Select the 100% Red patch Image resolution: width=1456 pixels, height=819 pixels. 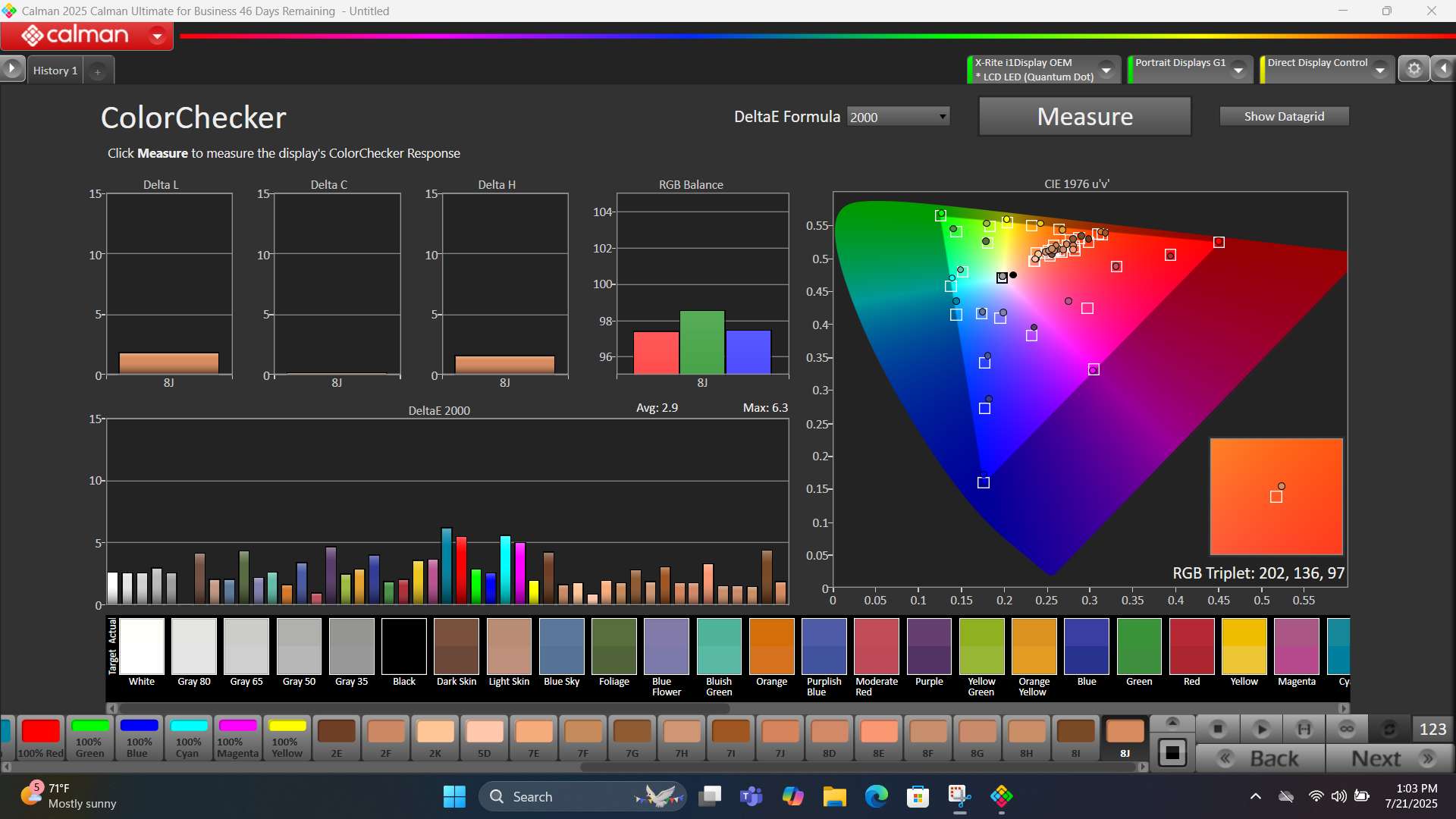click(40, 738)
